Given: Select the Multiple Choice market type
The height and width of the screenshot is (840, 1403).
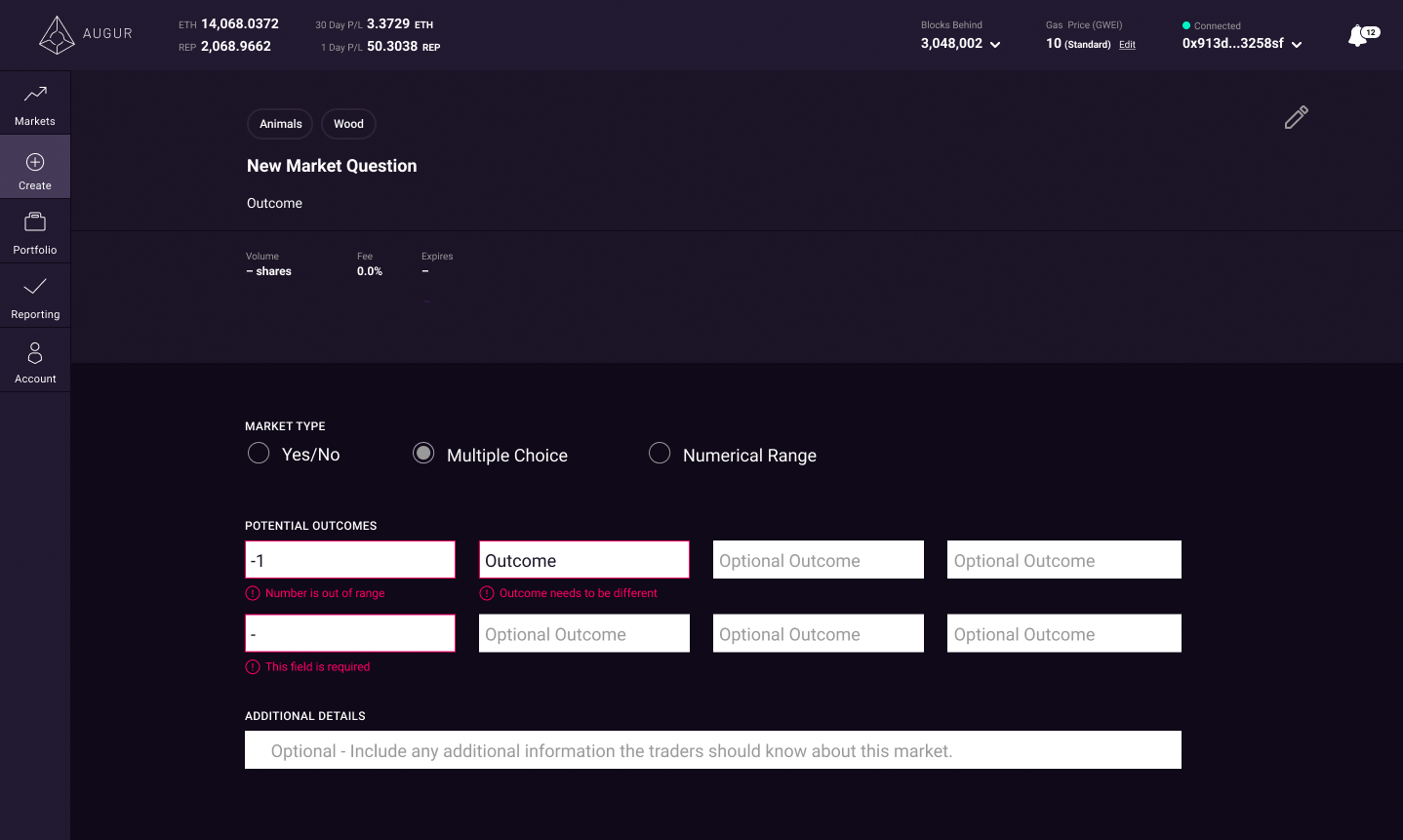Looking at the screenshot, I should [x=422, y=453].
